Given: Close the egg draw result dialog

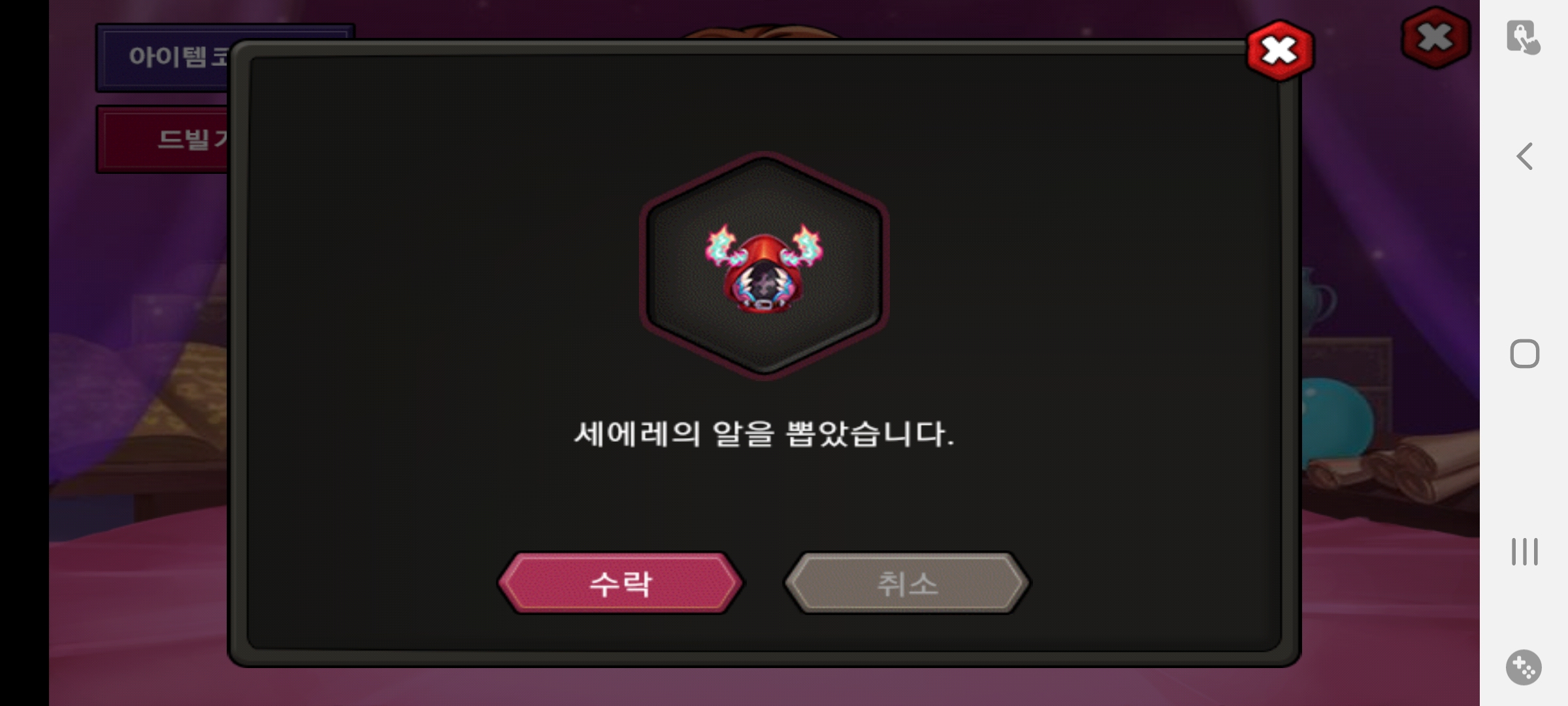Looking at the screenshot, I should (1279, 51).
